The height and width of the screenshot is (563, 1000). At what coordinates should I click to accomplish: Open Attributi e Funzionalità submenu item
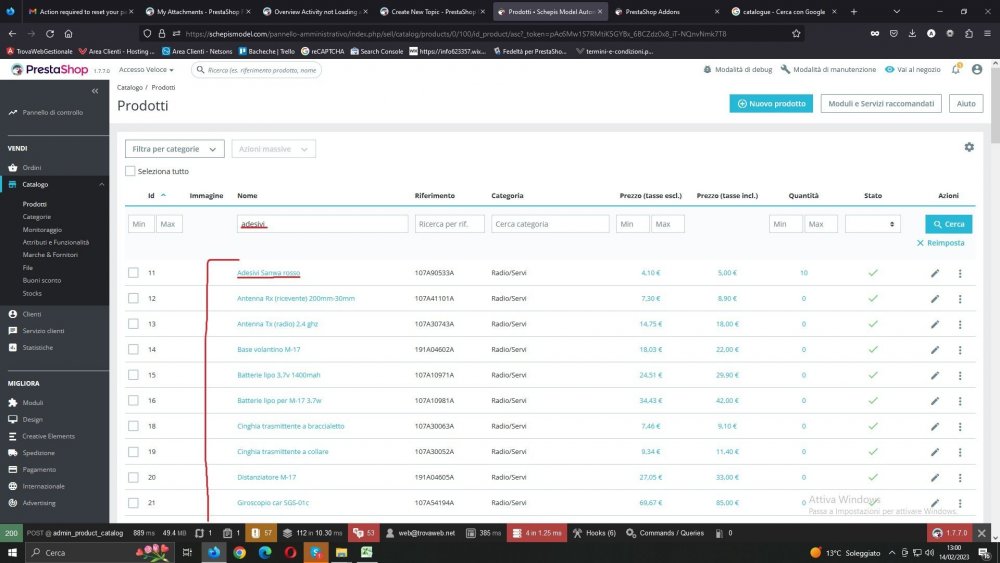[x=55, y=242]
